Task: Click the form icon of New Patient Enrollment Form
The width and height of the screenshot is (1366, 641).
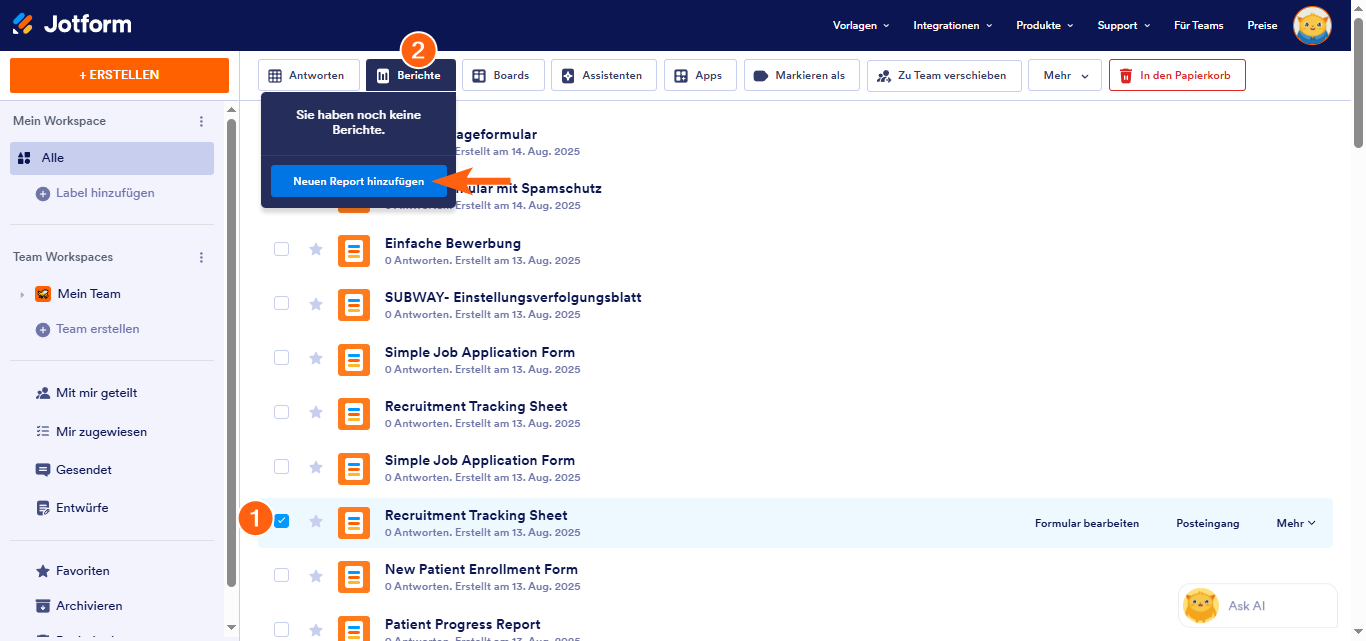Action: (354, 577)
